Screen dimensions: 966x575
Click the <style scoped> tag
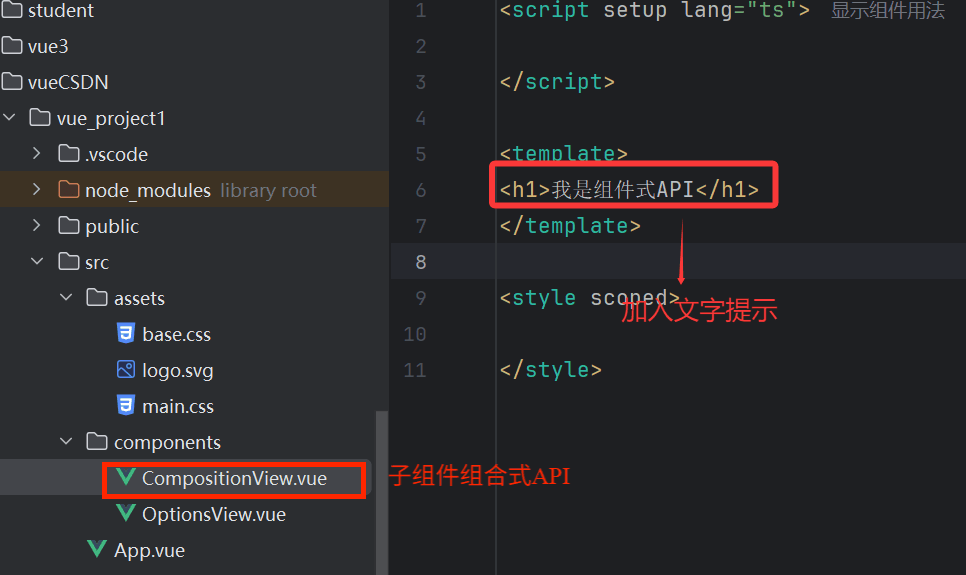pos(590,298)
